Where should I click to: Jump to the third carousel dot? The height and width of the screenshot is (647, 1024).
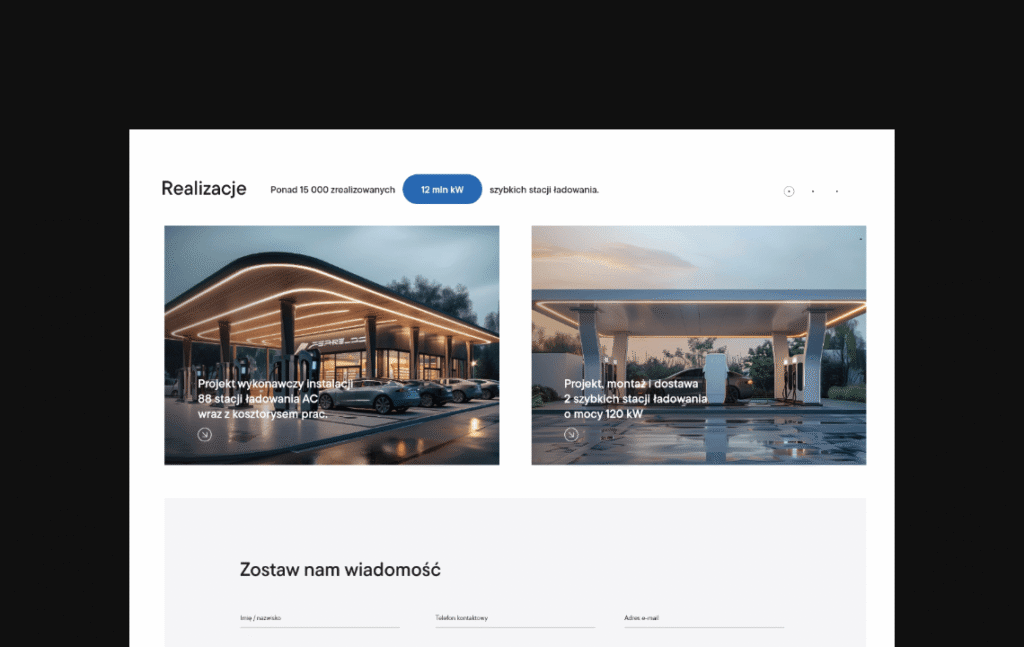pos(837,191)
